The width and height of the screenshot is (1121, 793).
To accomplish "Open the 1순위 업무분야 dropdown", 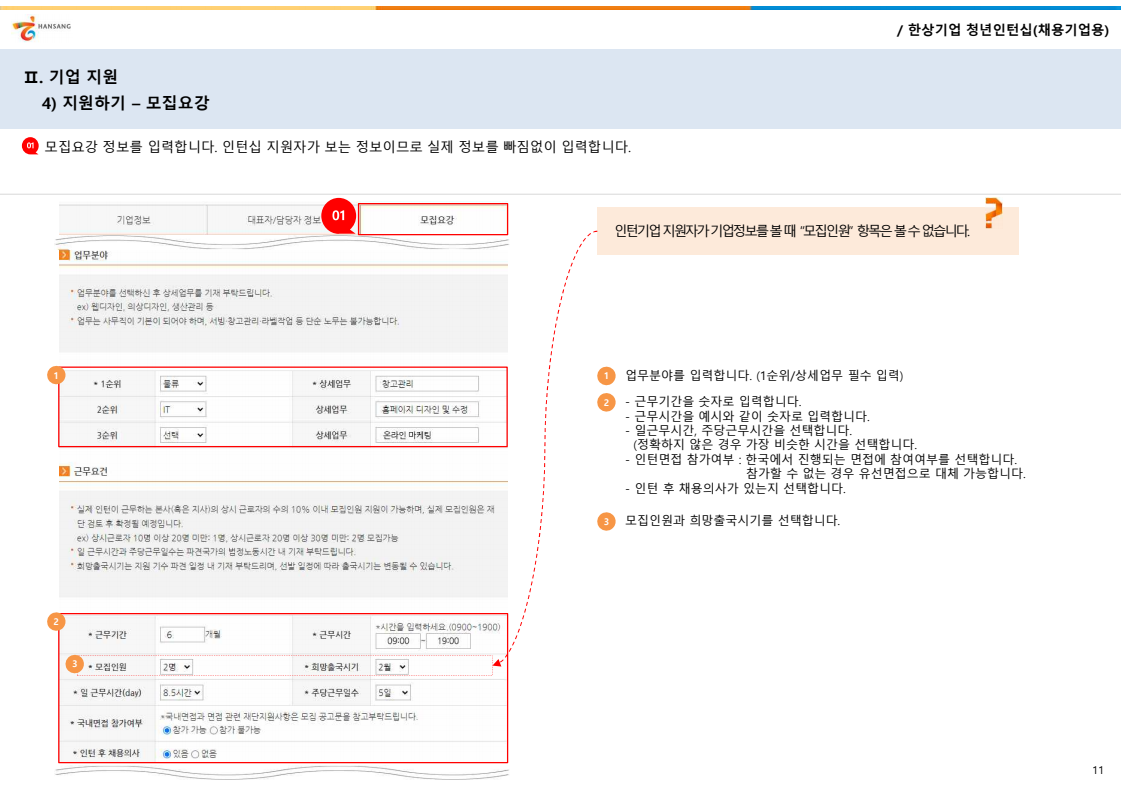I will pyautogui.click(x=182, y=383).
